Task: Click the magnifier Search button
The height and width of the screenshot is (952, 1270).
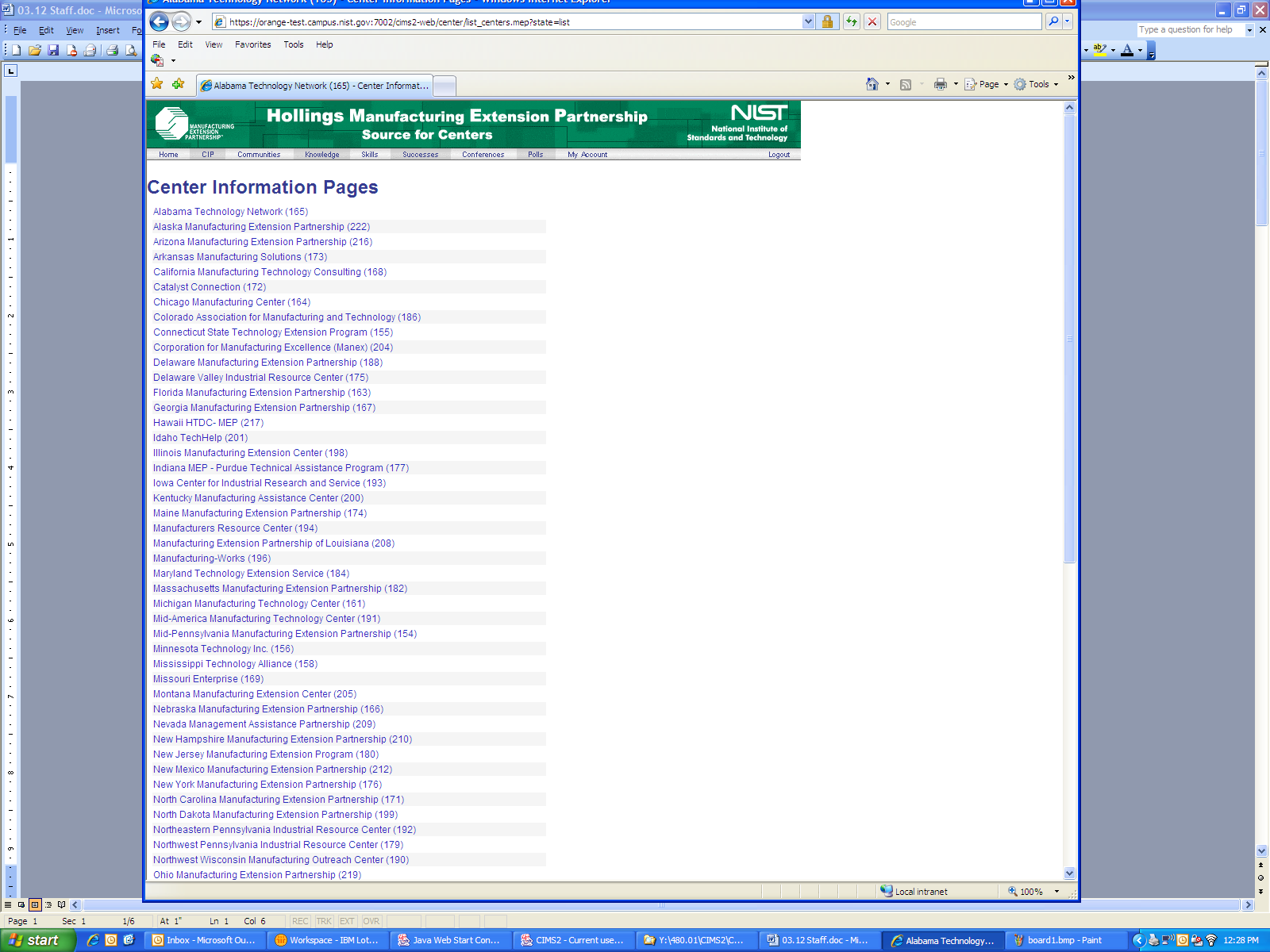Action: point(1053,22)
